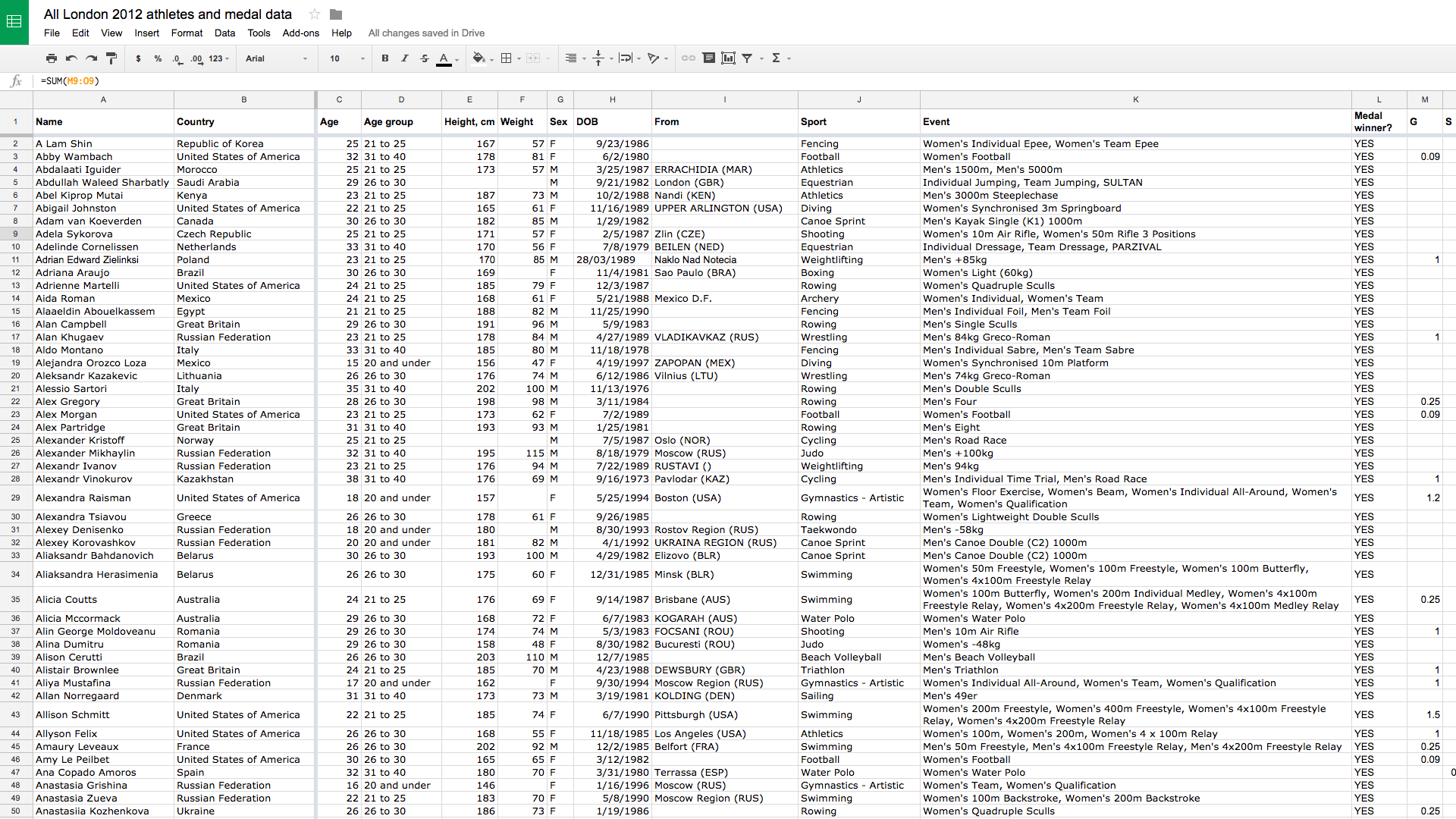The image size is (1456, 819).
Task: Star the All London 2012 spreadsheet
Action: pos(314,14)
